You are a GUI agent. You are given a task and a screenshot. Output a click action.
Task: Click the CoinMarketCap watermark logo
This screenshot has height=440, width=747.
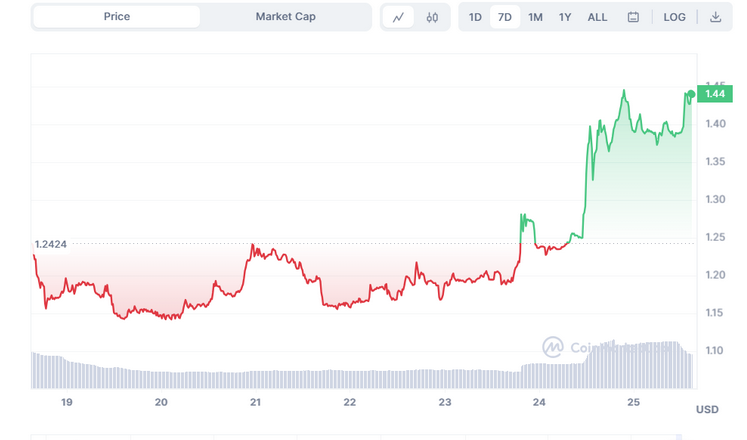[553, 347]
